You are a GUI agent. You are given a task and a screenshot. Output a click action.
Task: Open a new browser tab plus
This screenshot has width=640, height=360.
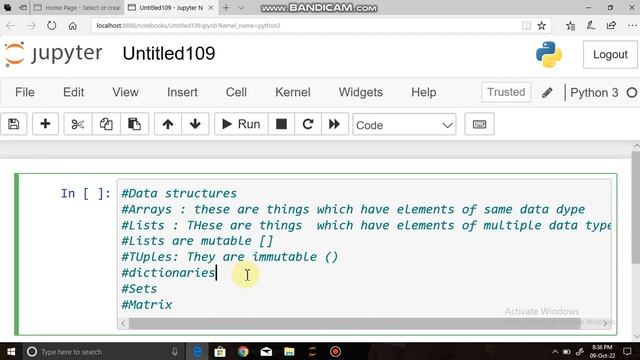(226, 8)
